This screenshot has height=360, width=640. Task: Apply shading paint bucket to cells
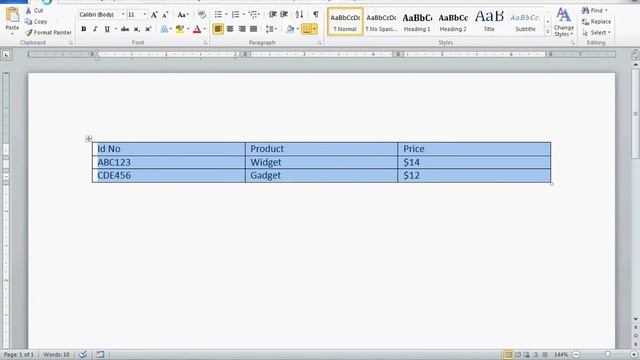coord(290,29)
